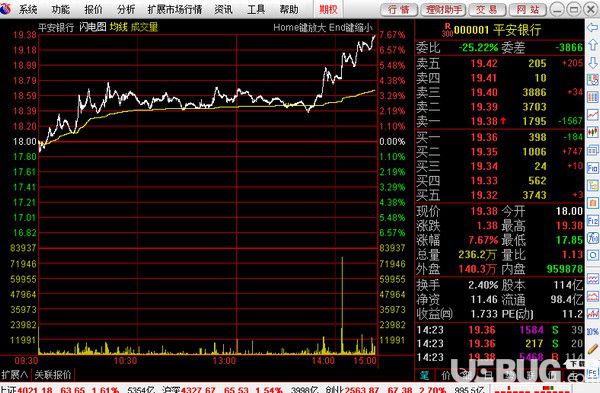Click the F10 company info icon
600x393 pixels.
593,168
